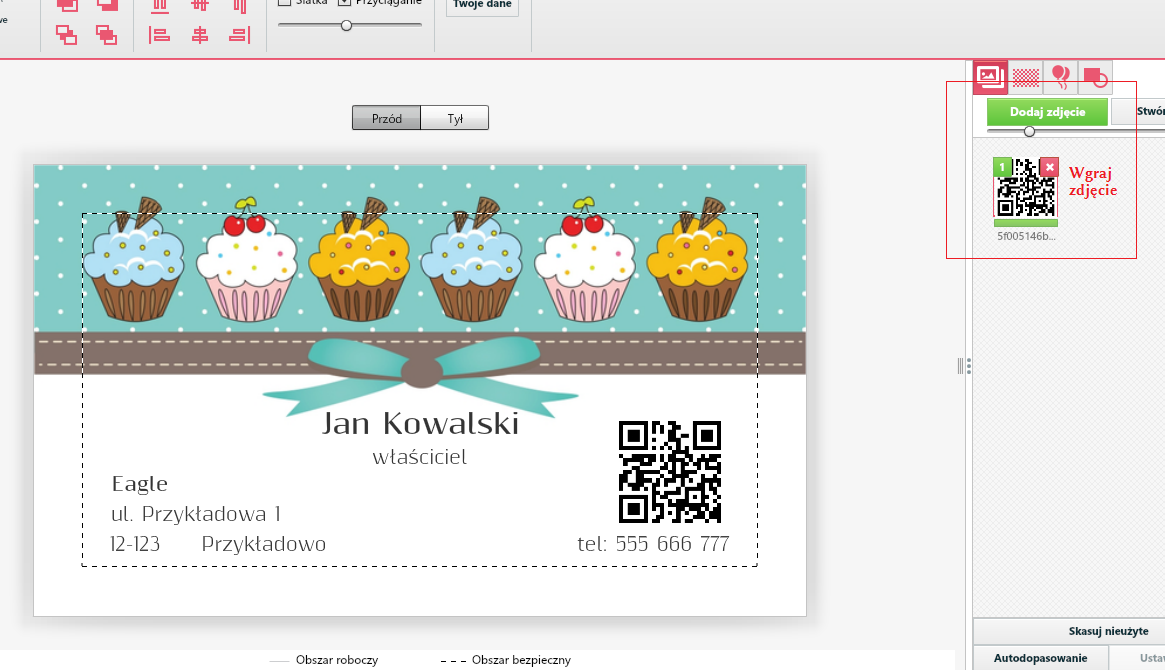Image resolution: width=1165 pixels, height=670 pixels.
Task: Adjust the zoom slider in toolbar
Action: [346, 25]
